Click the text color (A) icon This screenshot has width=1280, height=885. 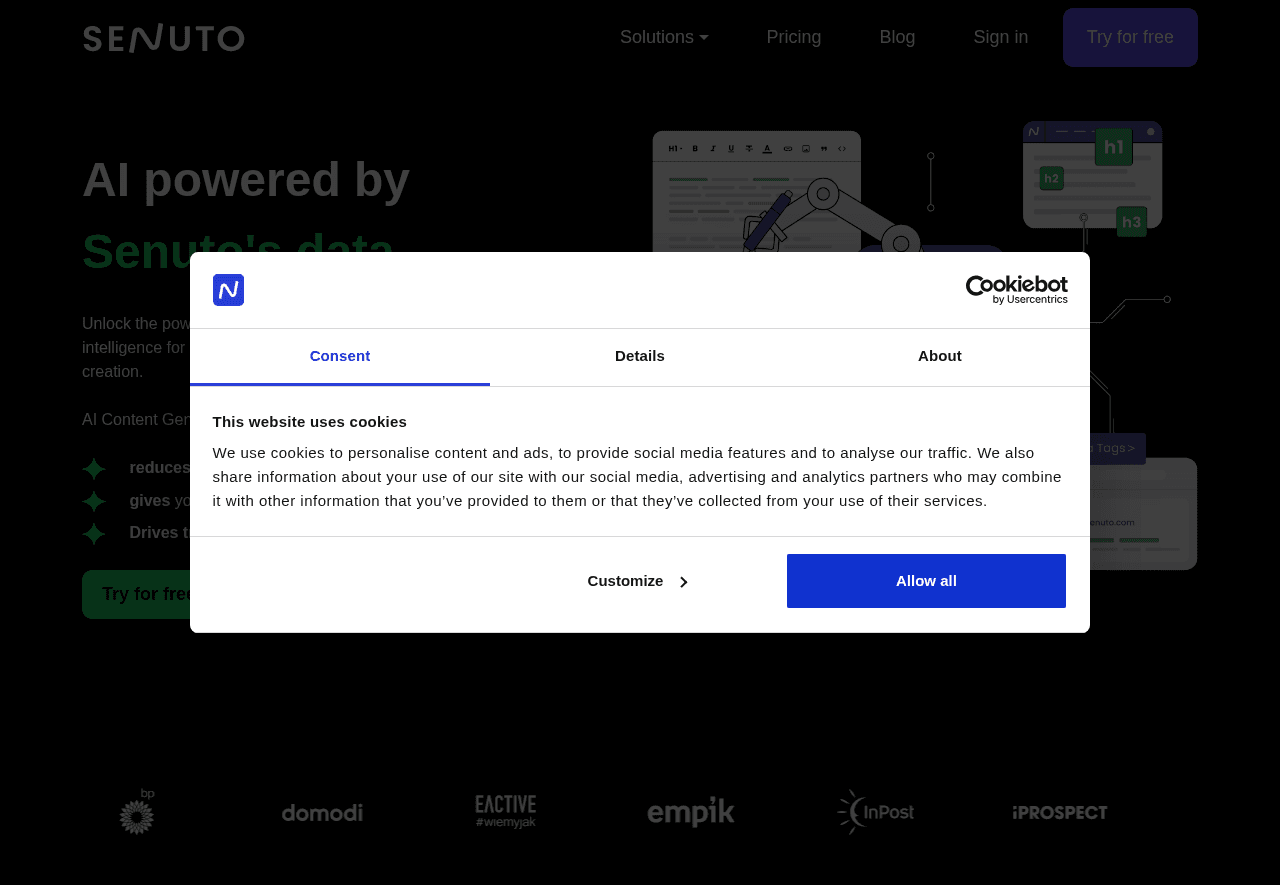pyautogui.click(x=767, y=148)
